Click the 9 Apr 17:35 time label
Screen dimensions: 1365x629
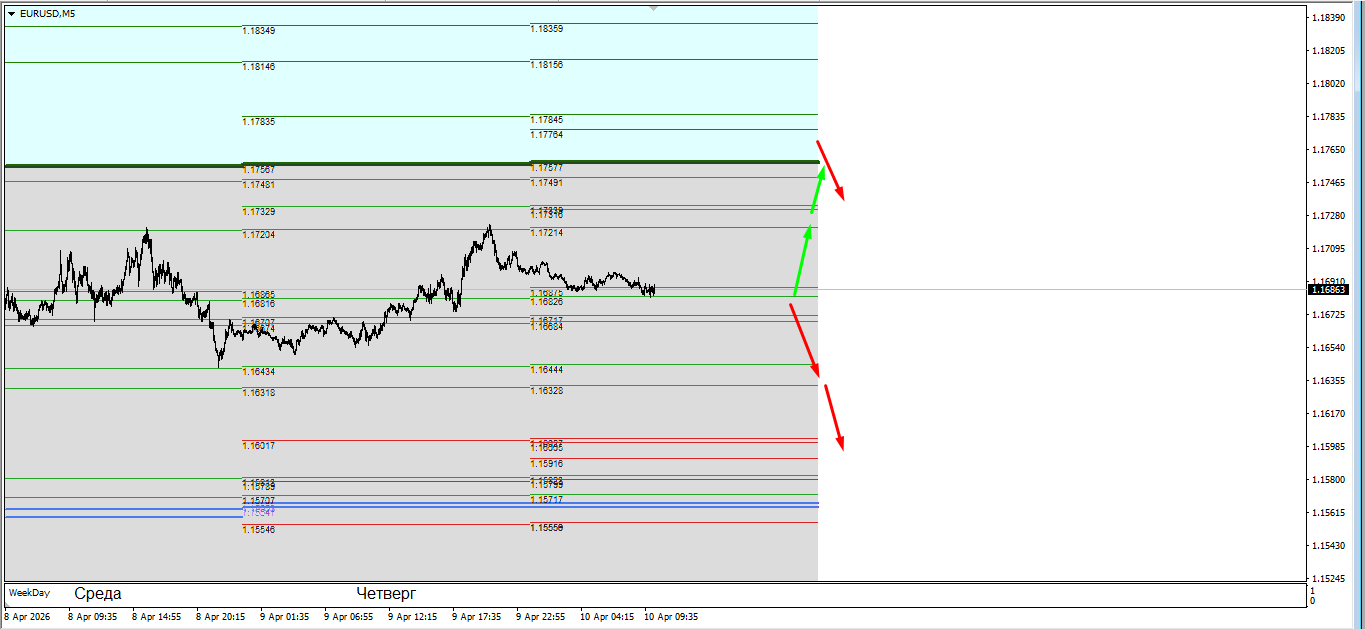(476, 617)
